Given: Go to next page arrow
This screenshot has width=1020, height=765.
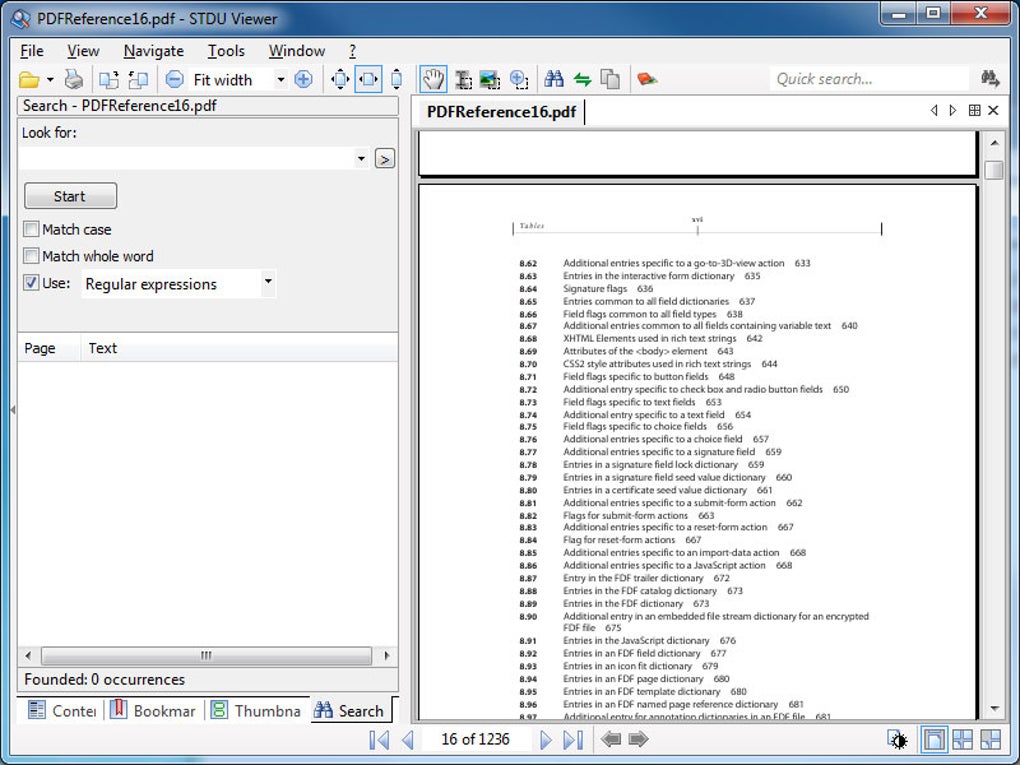Looking at the screenshot, I should [546, 740].
